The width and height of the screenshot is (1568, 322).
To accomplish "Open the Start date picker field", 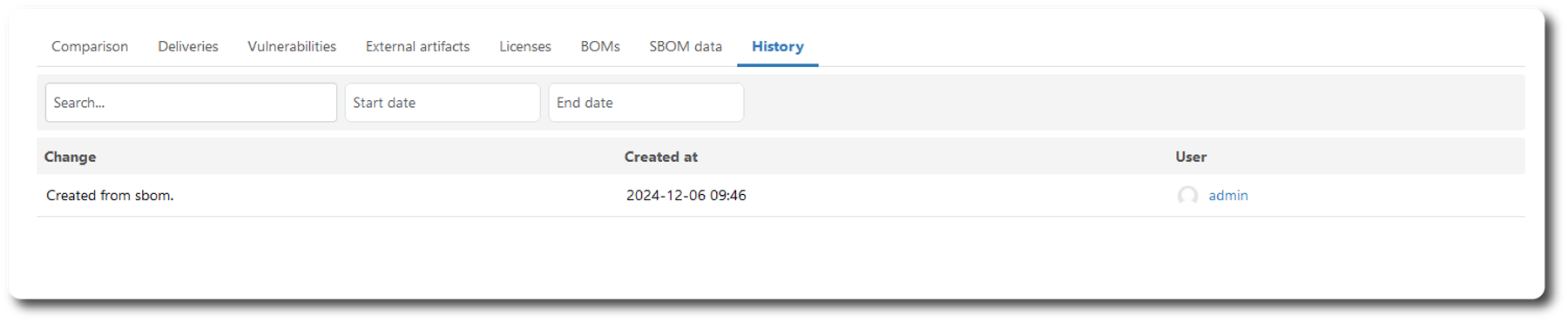I will click(443, 103).
